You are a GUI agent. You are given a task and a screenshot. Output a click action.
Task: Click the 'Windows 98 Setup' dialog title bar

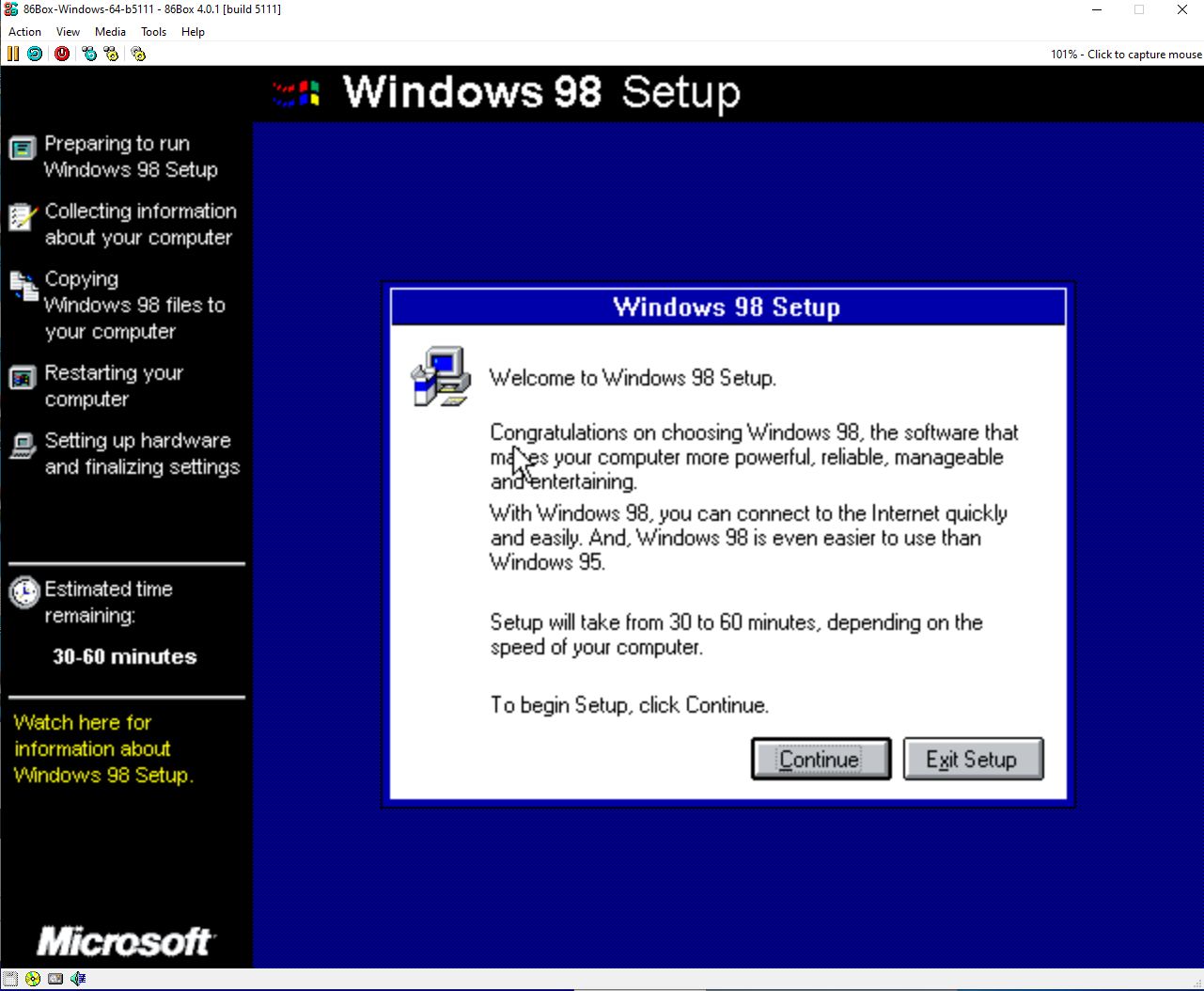[x=727, y=307]
